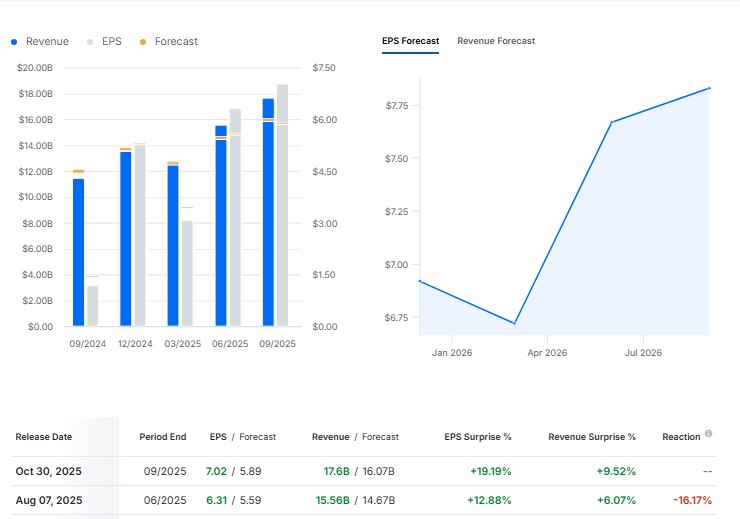This screenshot has height=519, width=740.
Task: Click the orange Forecast legend dot
Action: 143,42
